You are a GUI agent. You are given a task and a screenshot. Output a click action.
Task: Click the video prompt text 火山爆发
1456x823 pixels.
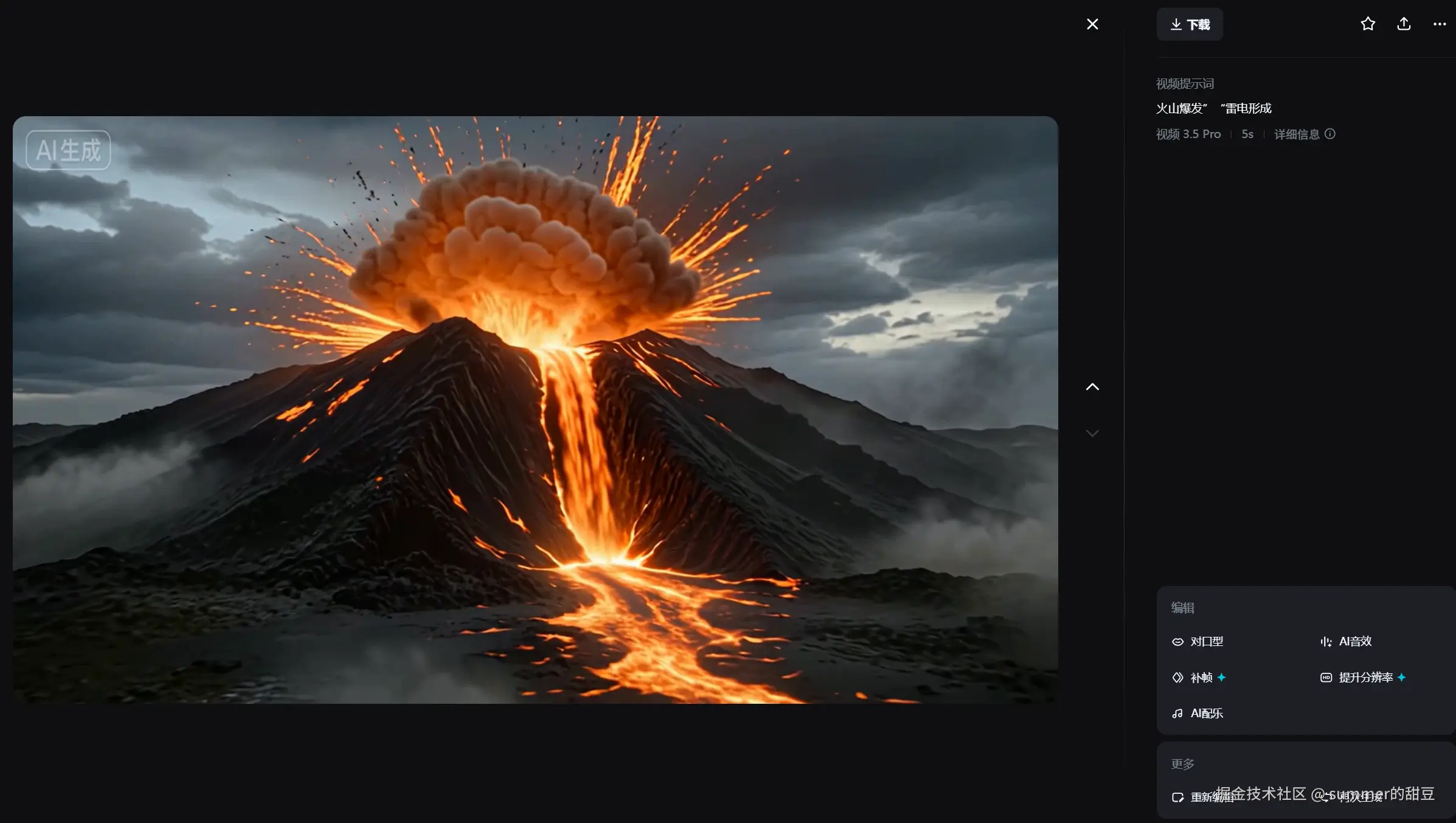1181,108
